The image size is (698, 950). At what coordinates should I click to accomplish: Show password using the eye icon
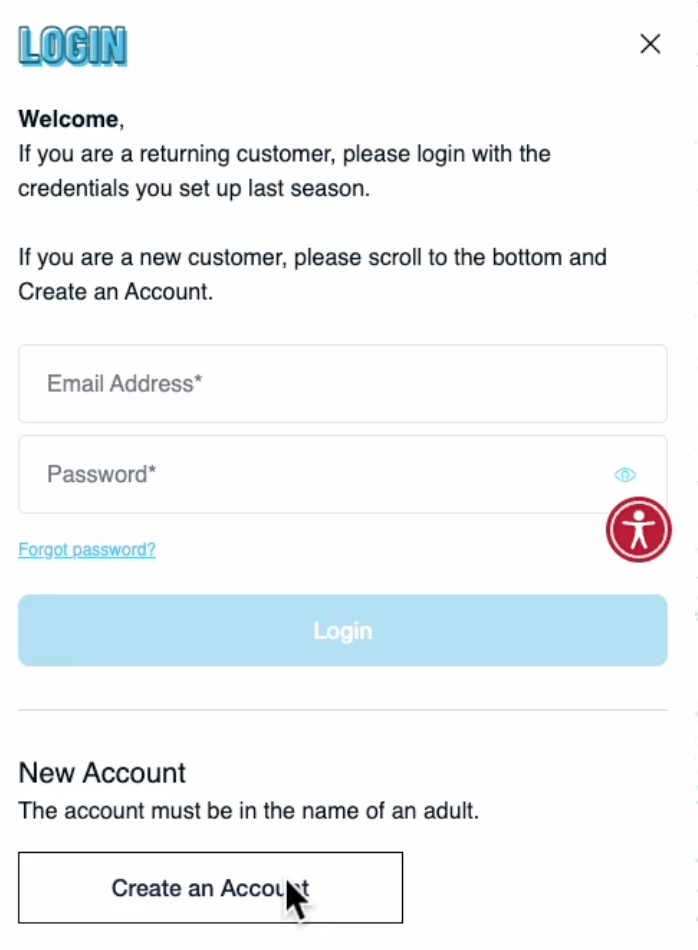click(x=625, y=474)
